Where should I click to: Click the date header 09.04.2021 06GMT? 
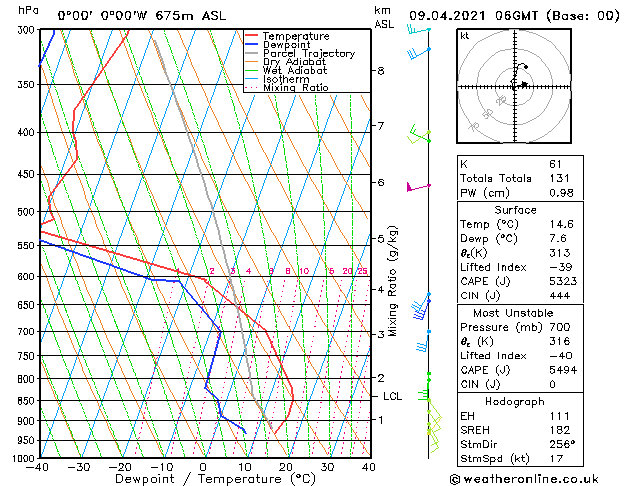click(x=473, y=16)
